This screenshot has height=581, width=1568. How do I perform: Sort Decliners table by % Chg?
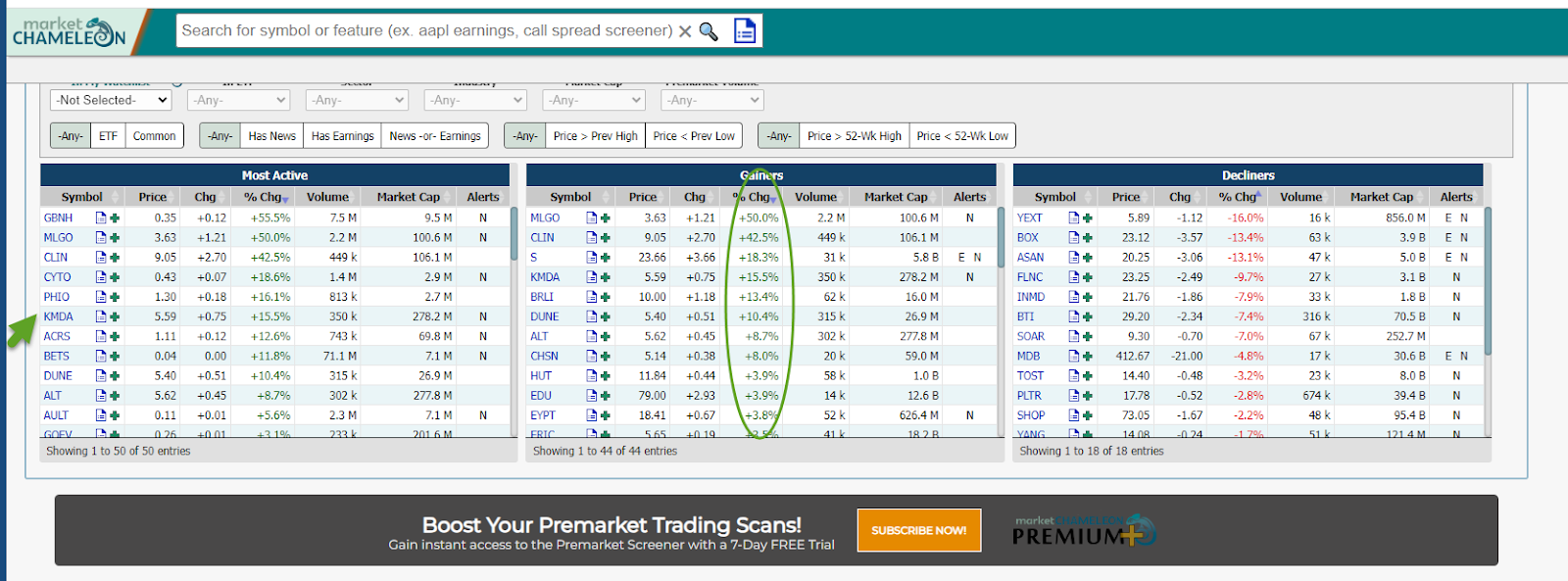tap(1238, 197)
